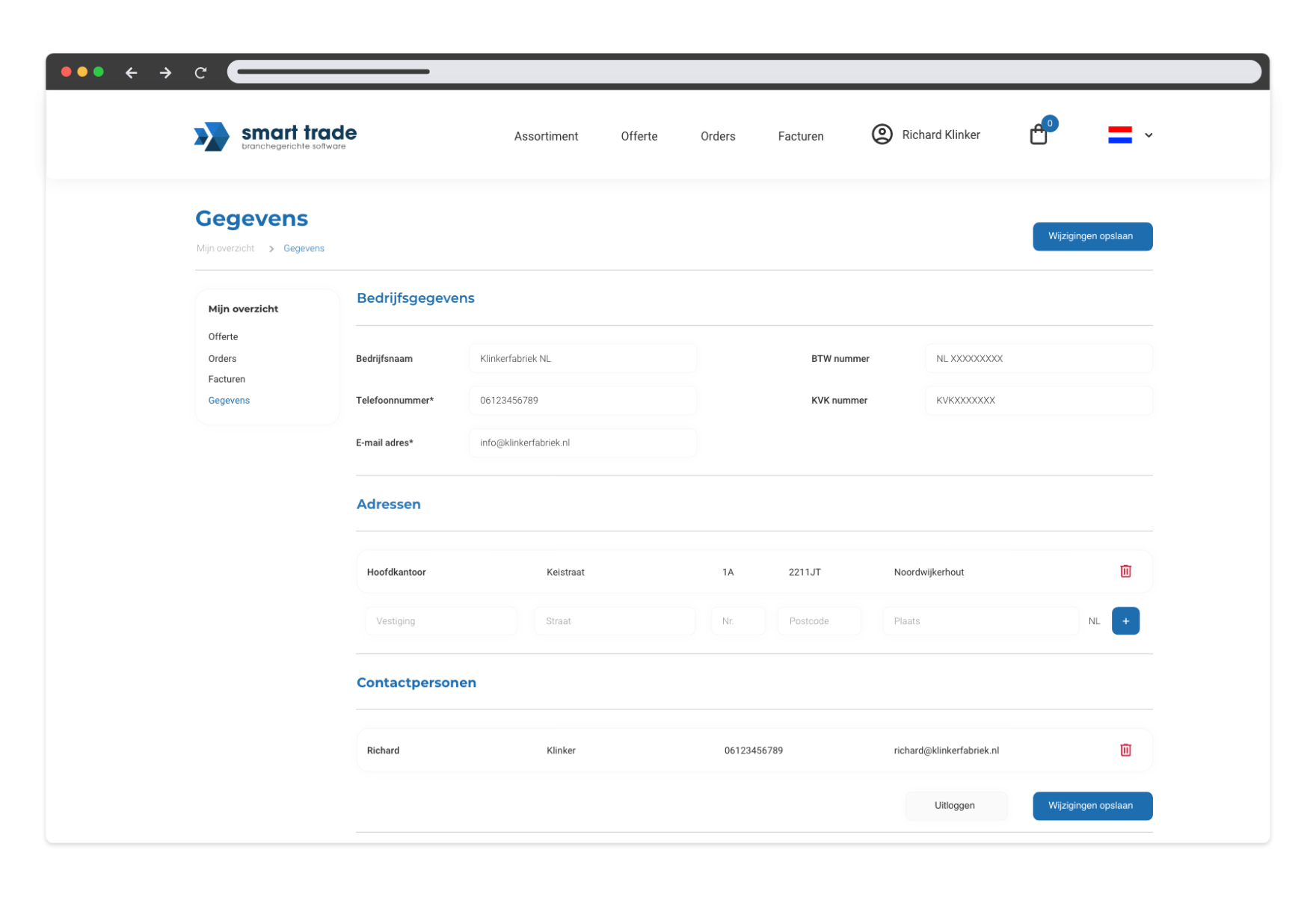Click into the Postcode input field

tap(819, 621)
